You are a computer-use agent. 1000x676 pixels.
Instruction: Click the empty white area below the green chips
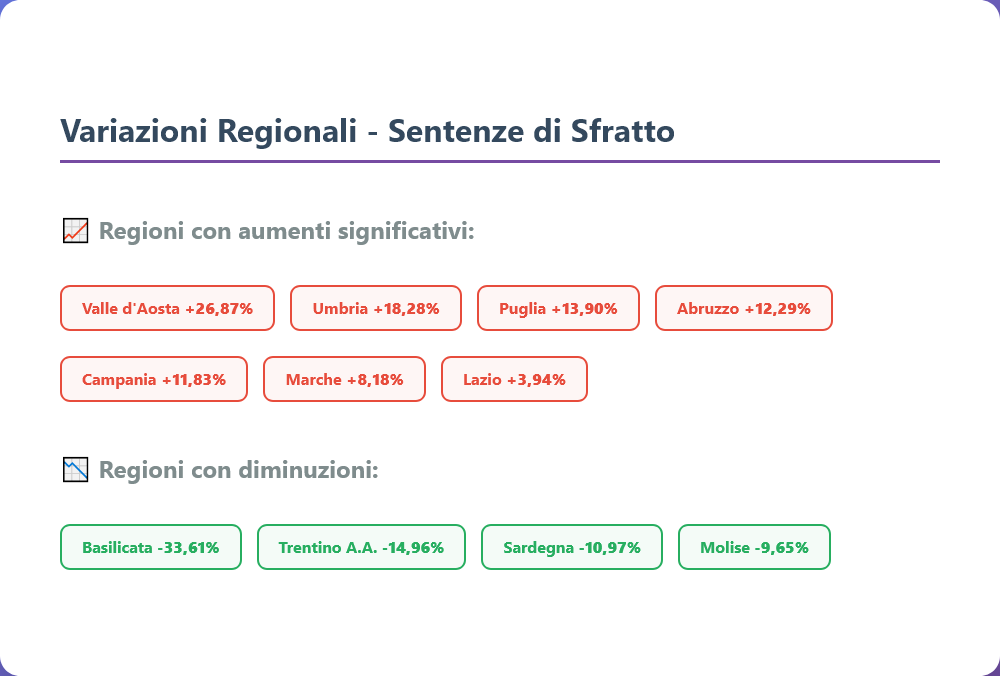[x=500, y=620]
